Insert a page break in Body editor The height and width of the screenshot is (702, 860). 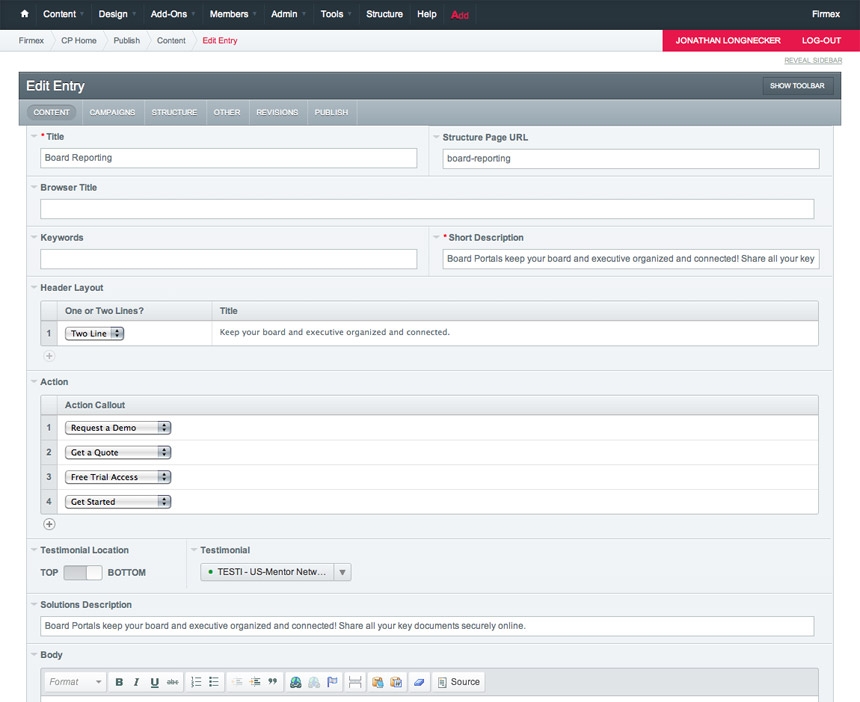coord(355,682)
